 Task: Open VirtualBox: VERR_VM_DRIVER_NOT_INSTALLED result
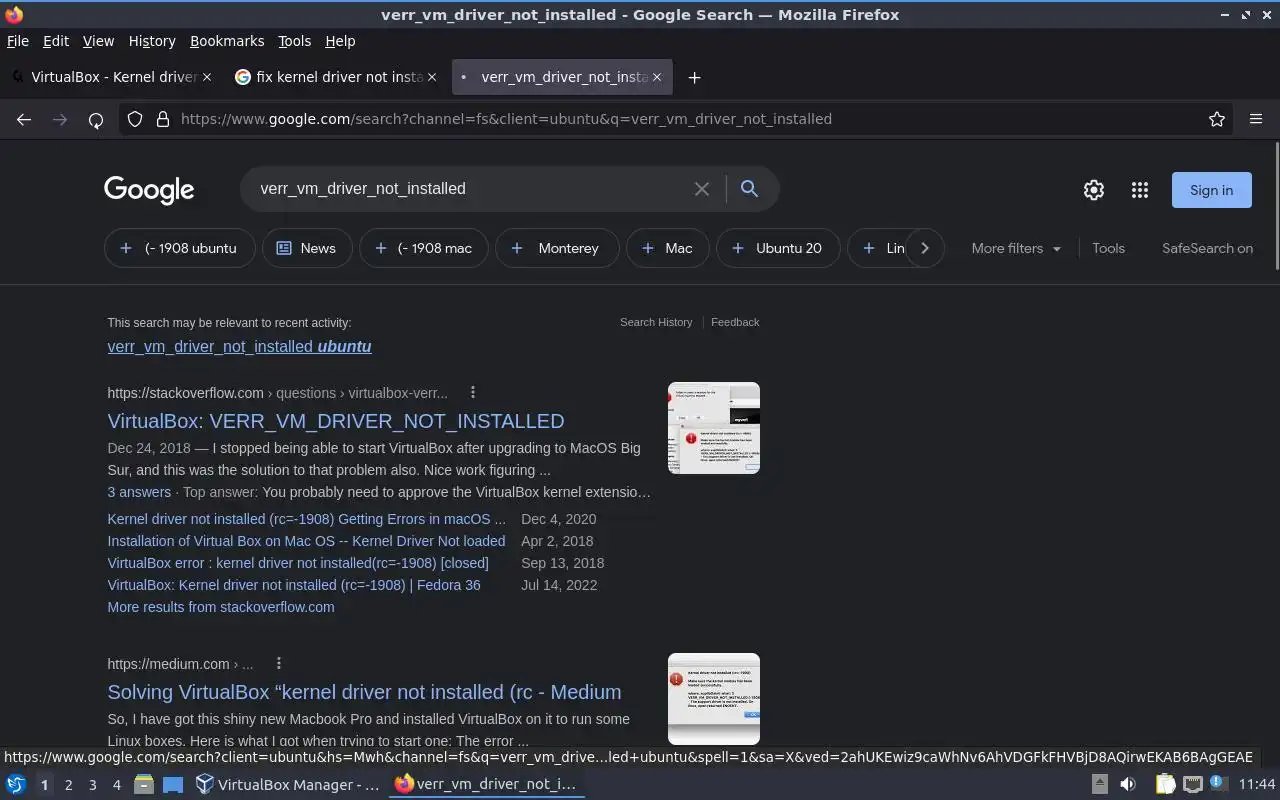[336, 421]
